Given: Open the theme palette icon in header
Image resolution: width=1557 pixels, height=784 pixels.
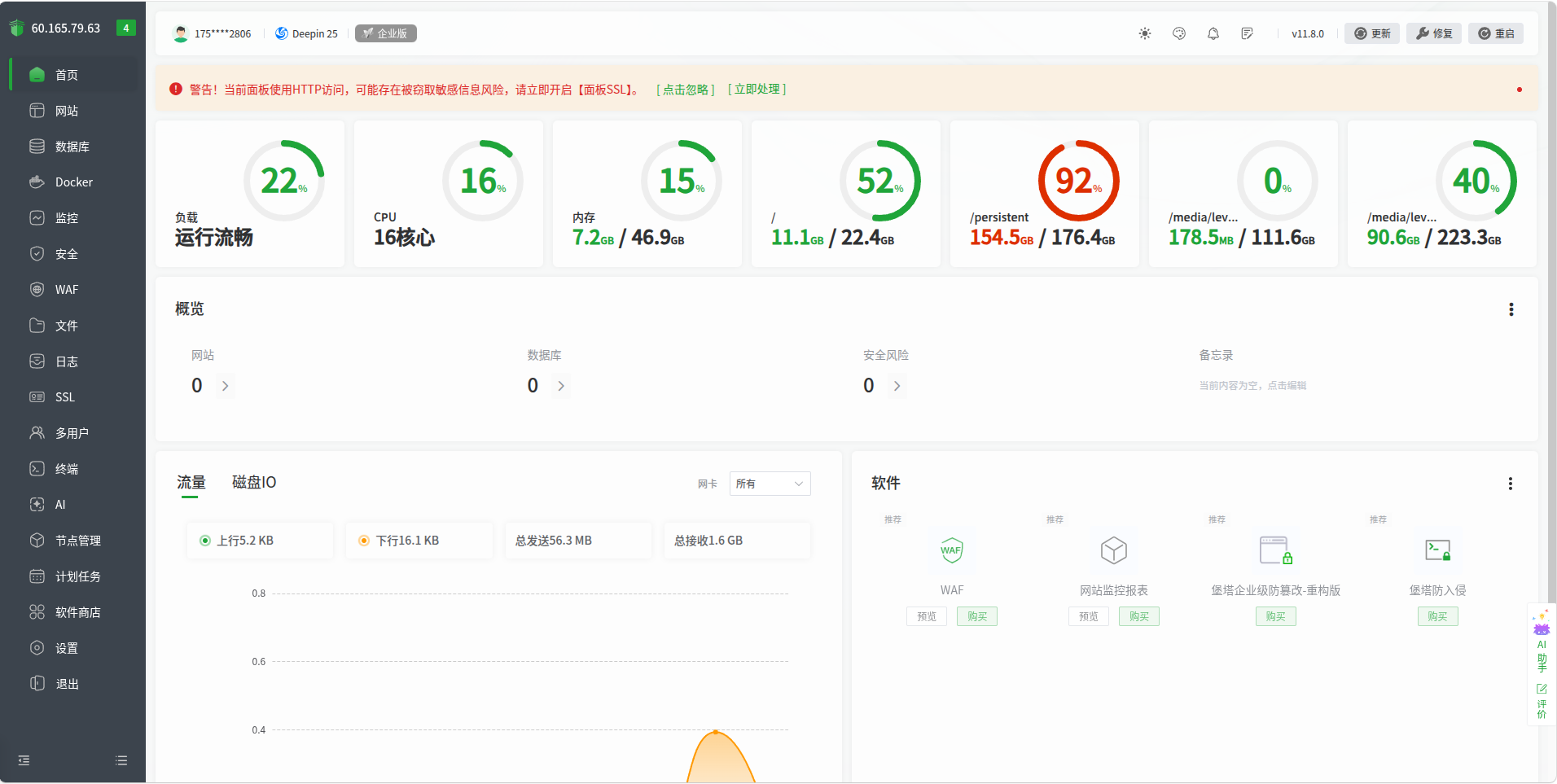Looking at the screenshot, I should pyautogui.click(x=1179, y=33).
